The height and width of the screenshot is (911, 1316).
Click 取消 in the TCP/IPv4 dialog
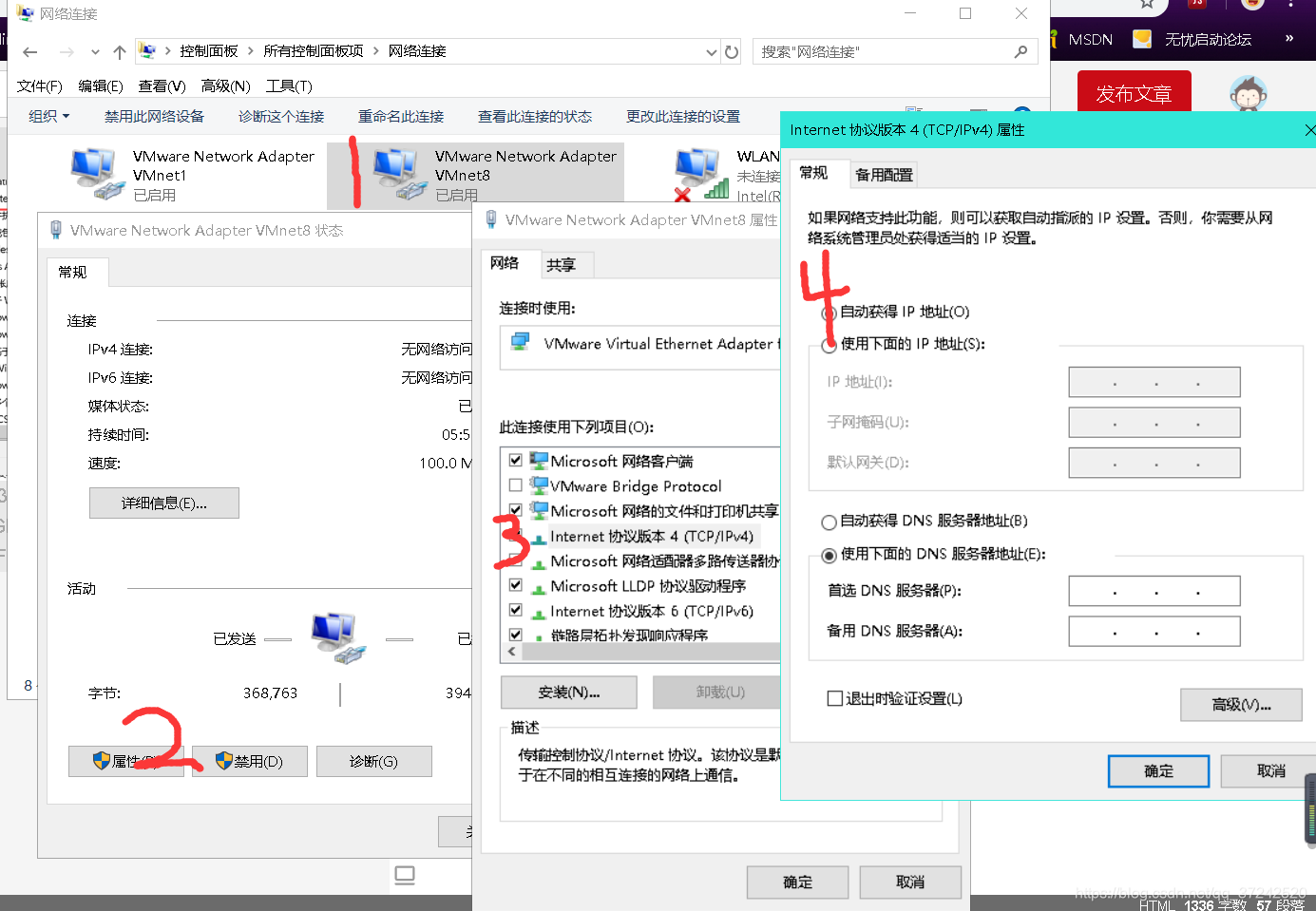pos(1270,771)
